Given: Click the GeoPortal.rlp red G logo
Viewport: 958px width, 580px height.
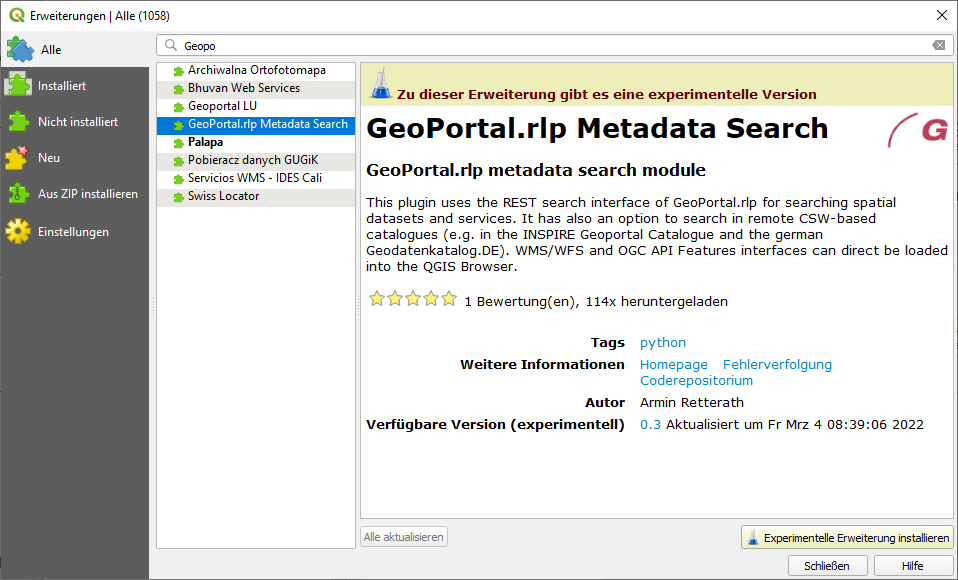Looking at the screenshot, I should coord(917,130).
